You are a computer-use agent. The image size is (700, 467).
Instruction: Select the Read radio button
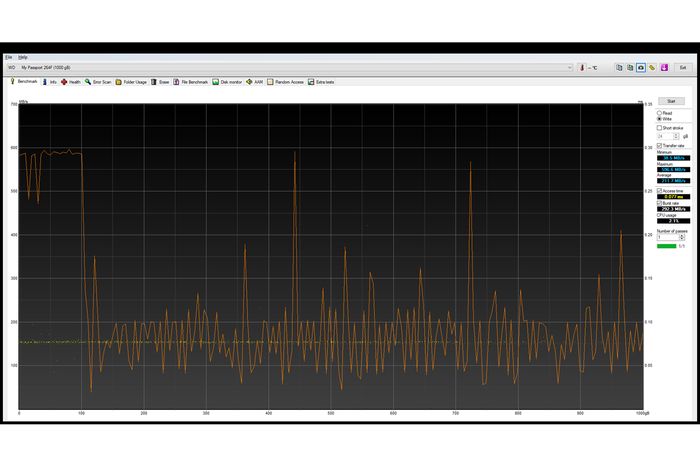click(x=659, y=113)
